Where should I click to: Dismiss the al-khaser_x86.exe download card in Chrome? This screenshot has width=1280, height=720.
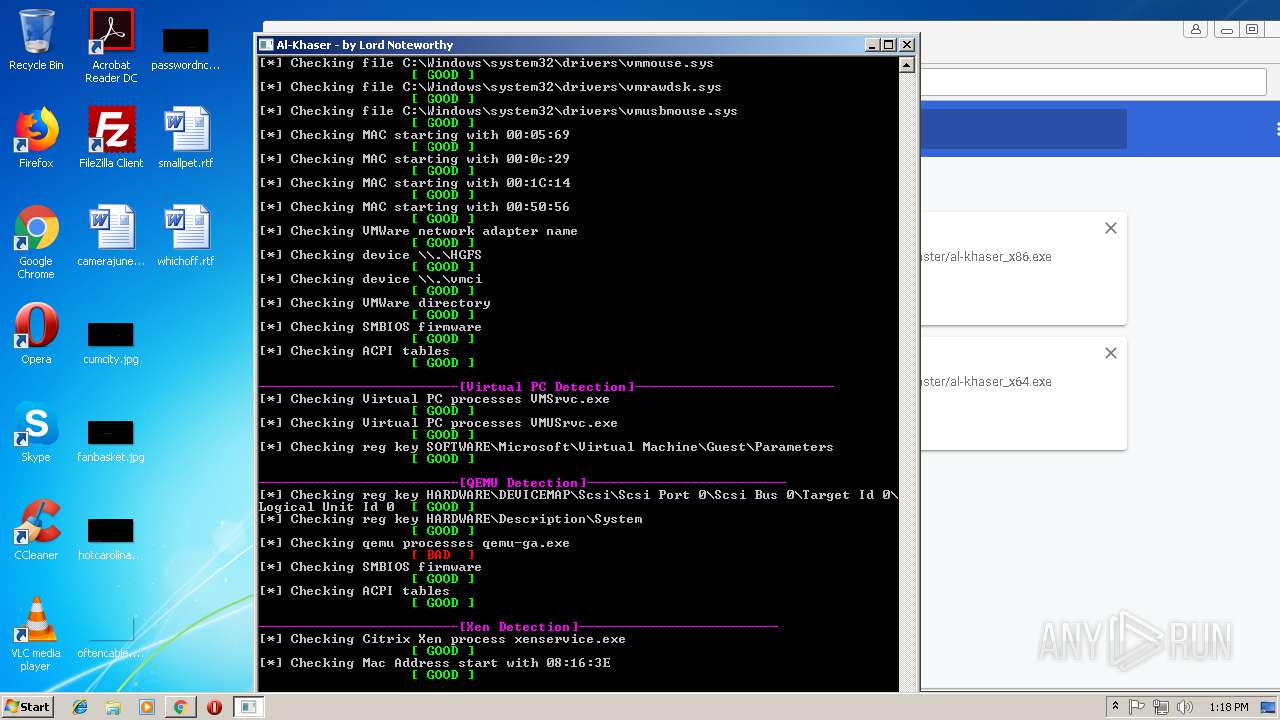[x=1110, y=228]
